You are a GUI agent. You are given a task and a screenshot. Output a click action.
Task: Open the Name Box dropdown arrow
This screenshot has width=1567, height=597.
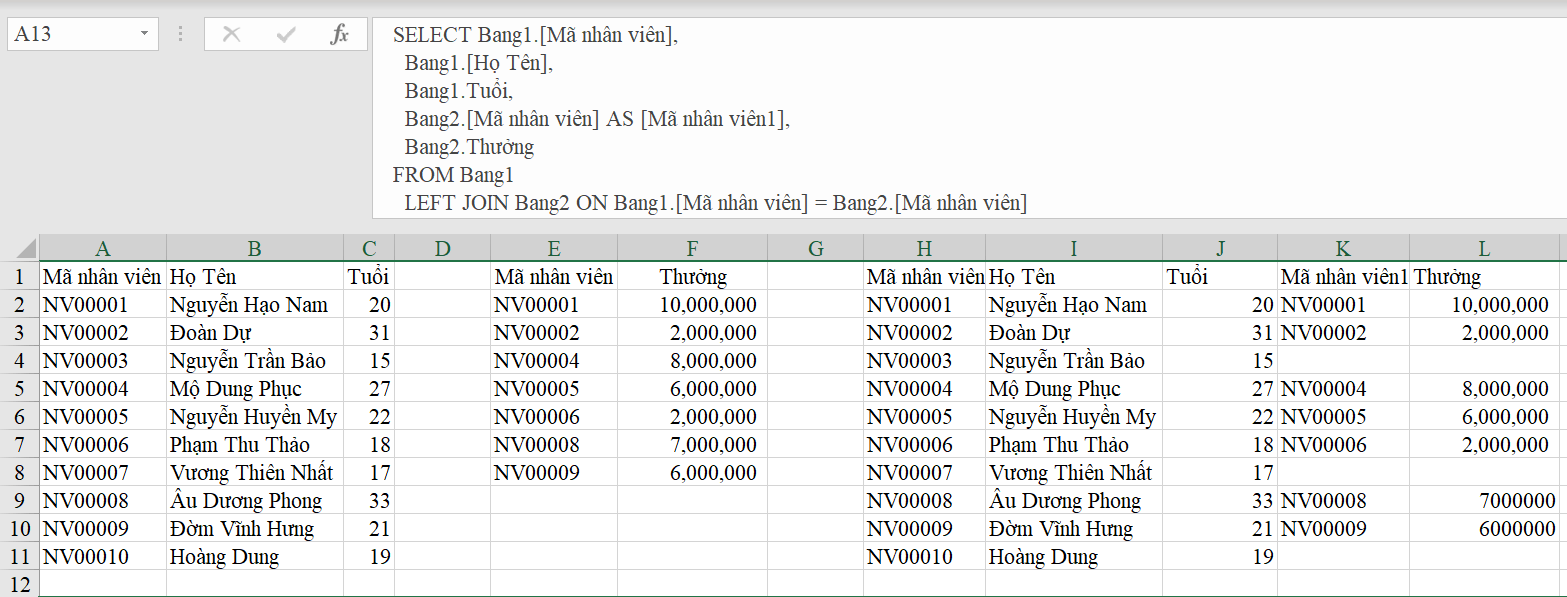(x=144, y=34)
